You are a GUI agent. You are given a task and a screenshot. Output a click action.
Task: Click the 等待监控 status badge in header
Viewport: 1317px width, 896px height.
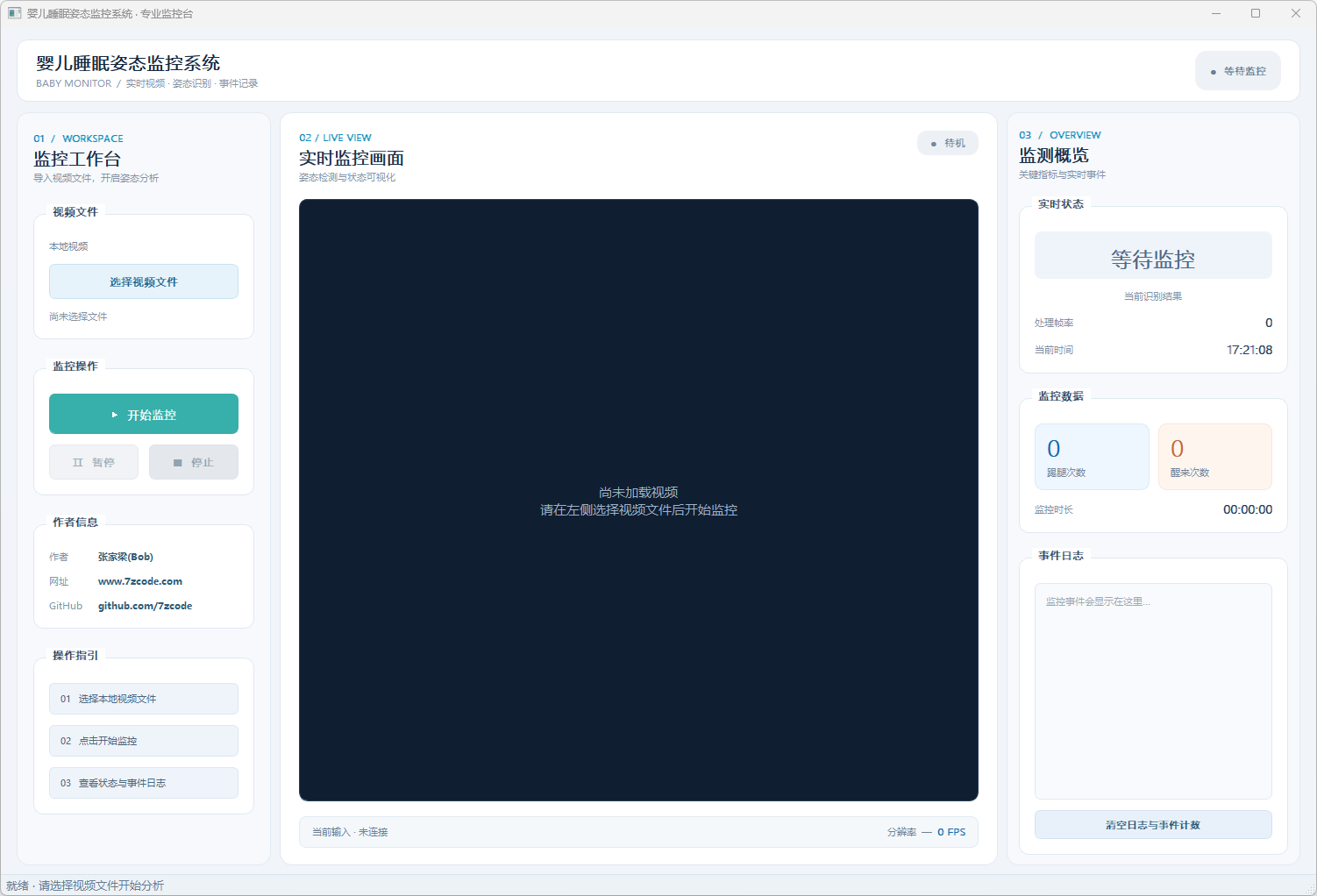[x=1238, y=71]
